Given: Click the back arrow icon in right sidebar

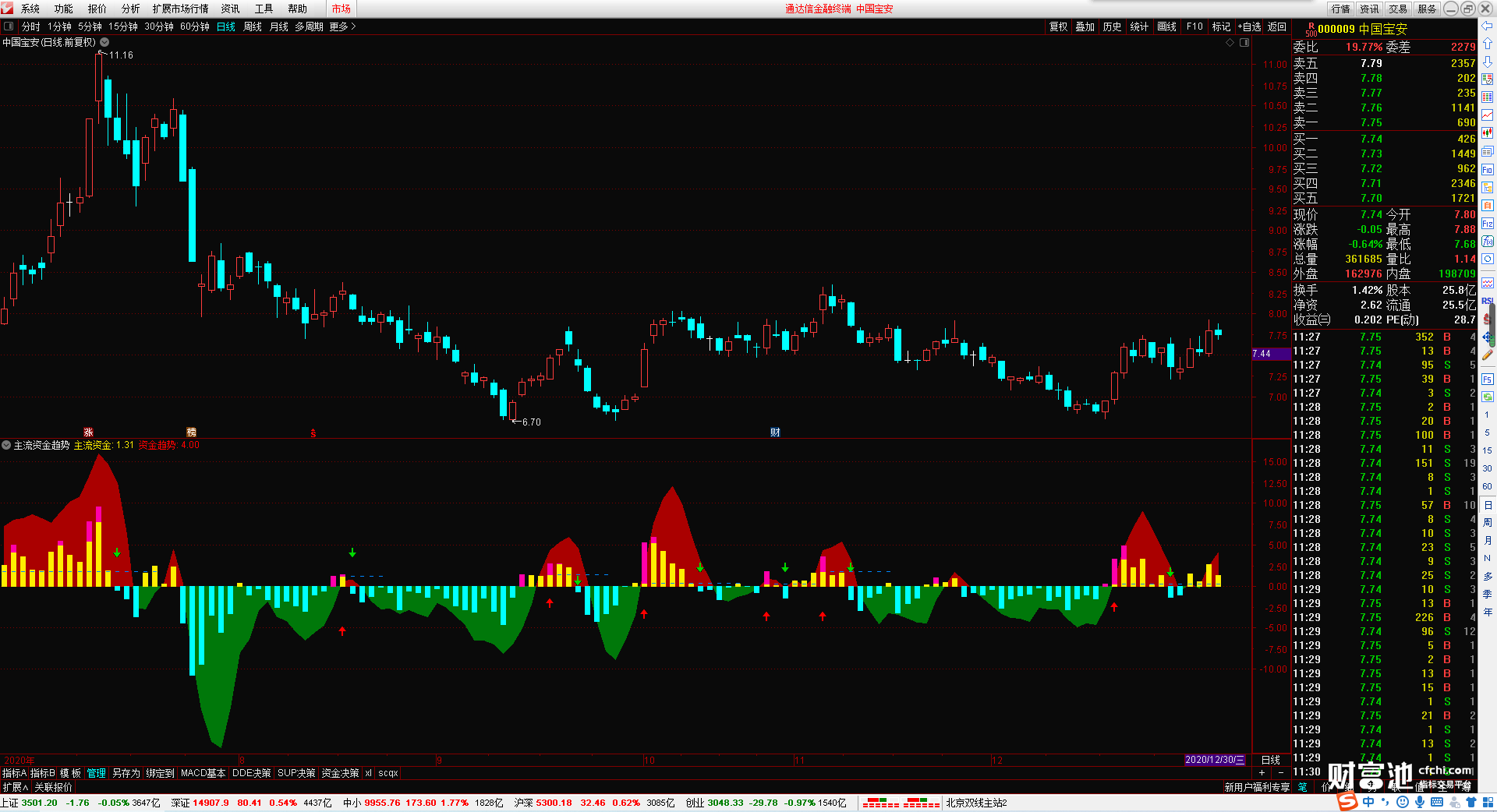Looking at the screenshot, I should point(1488,26).
